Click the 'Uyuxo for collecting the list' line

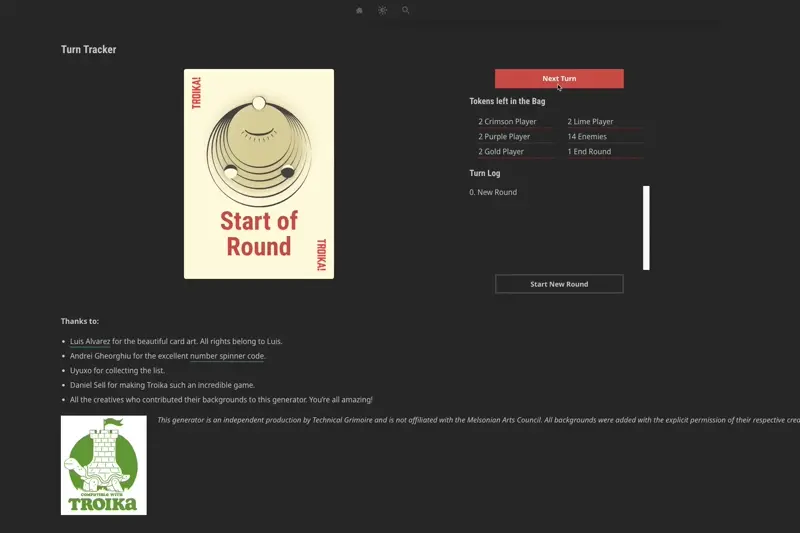click(117, 370)
